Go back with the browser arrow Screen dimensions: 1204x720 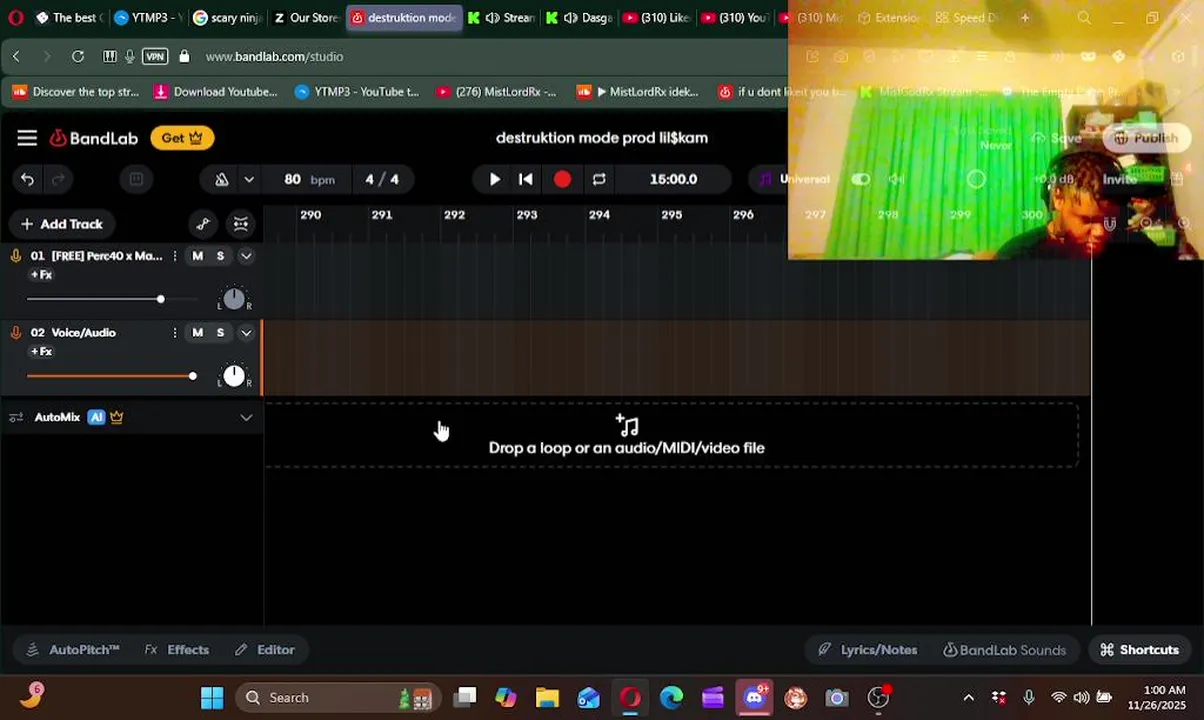point(16,57)
